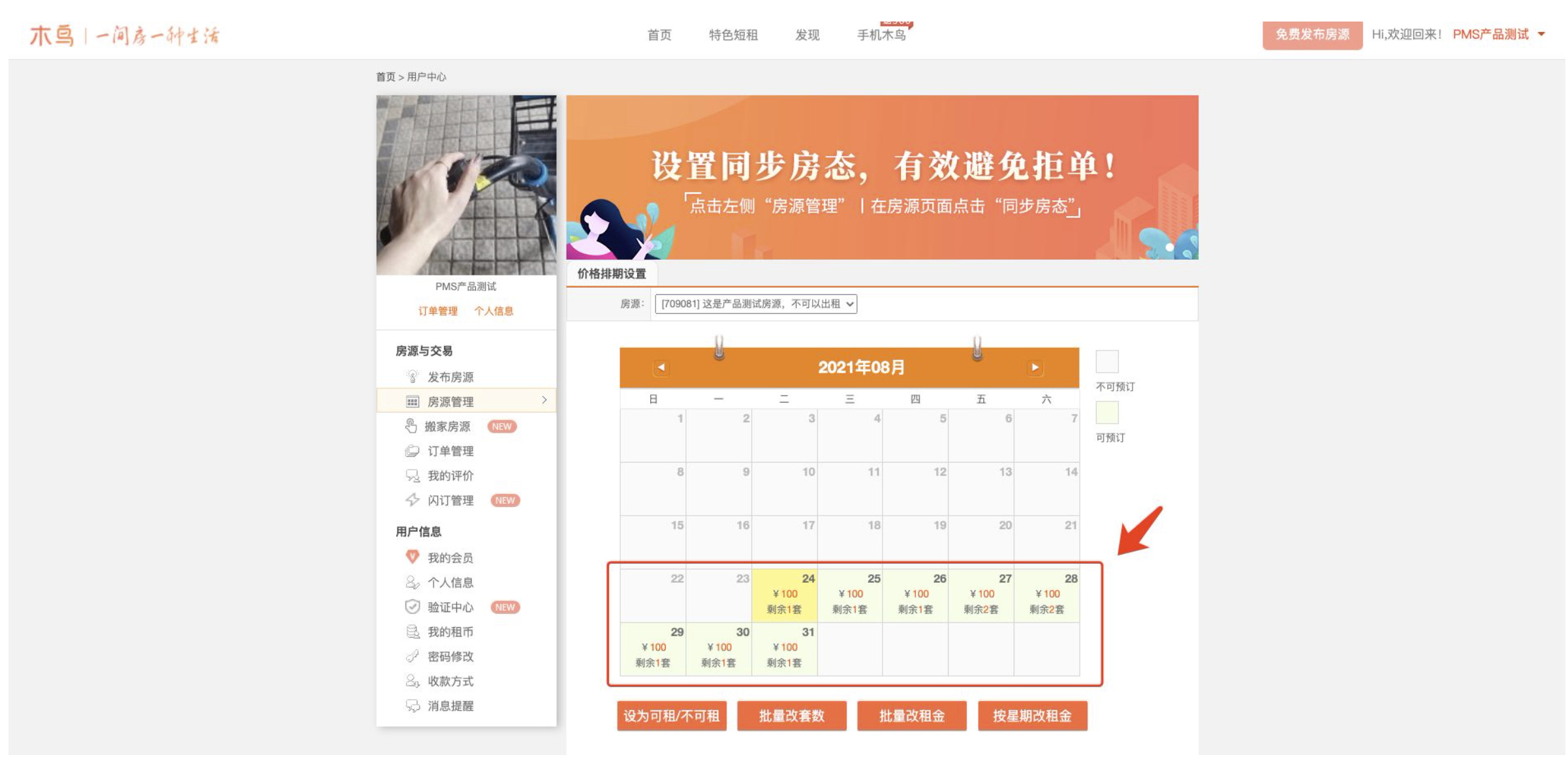Click the shield icon beside 验证中心
Screen dimensions: 1568x757
[x=412, y=607]
